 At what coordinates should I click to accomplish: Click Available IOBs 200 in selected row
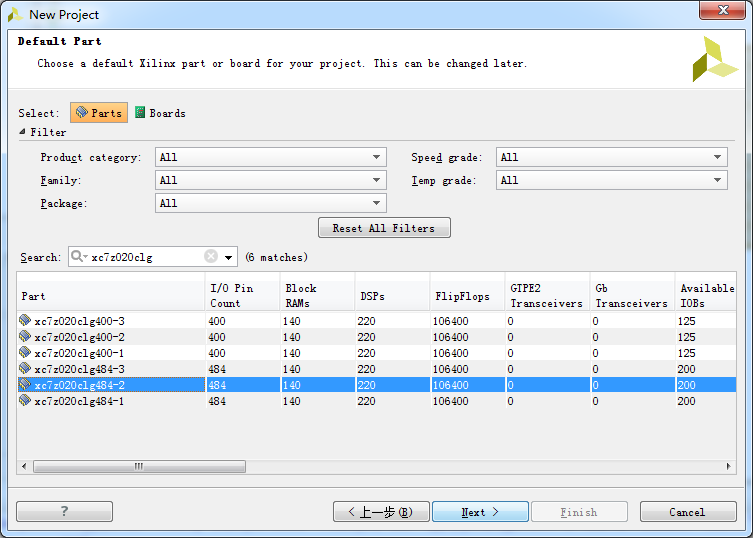coord(686,385)
